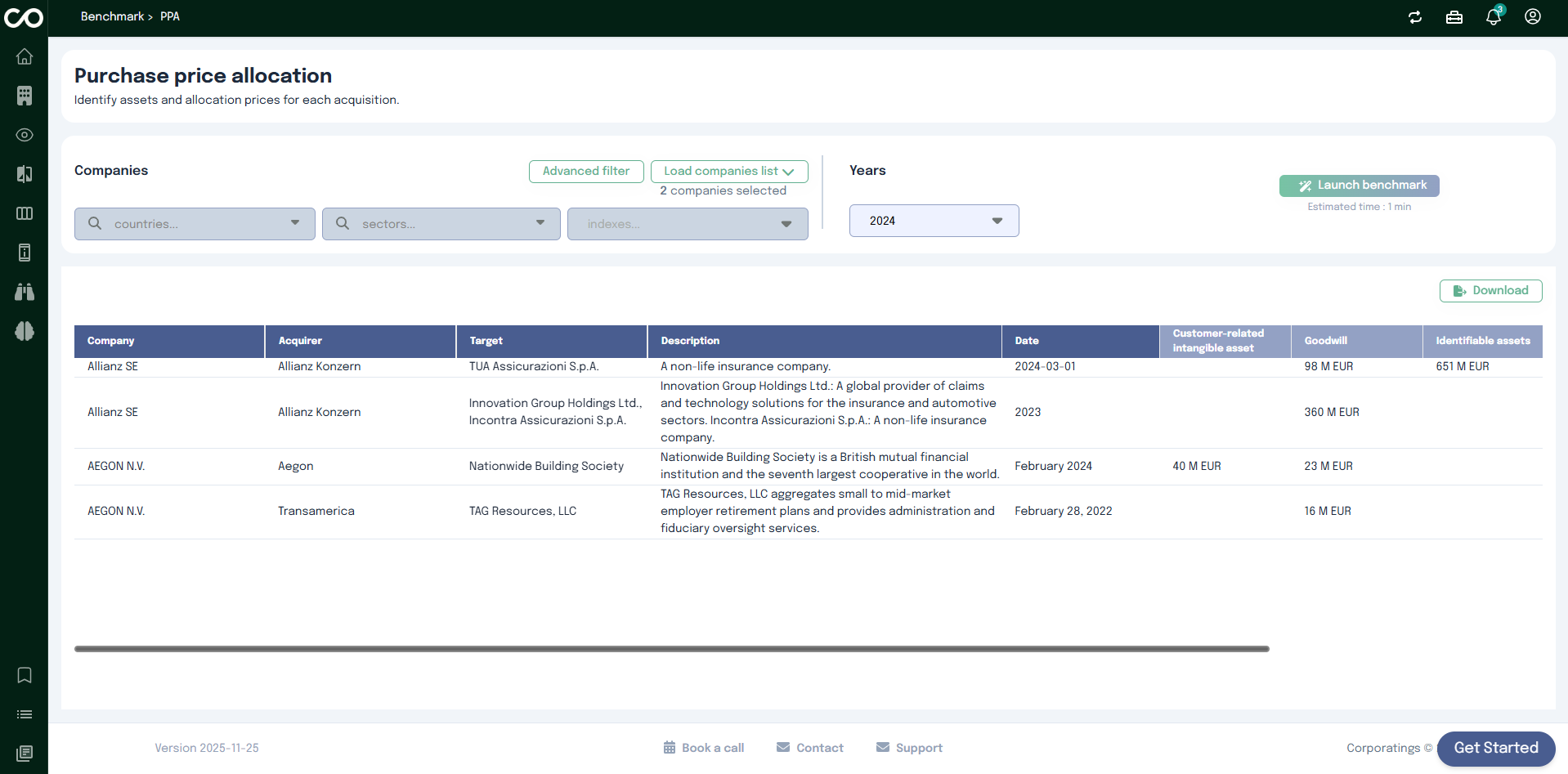Viewport: 1568px width, 774px height.
Task: Click the horizontal table scrollbar
Action: point(671,649)
